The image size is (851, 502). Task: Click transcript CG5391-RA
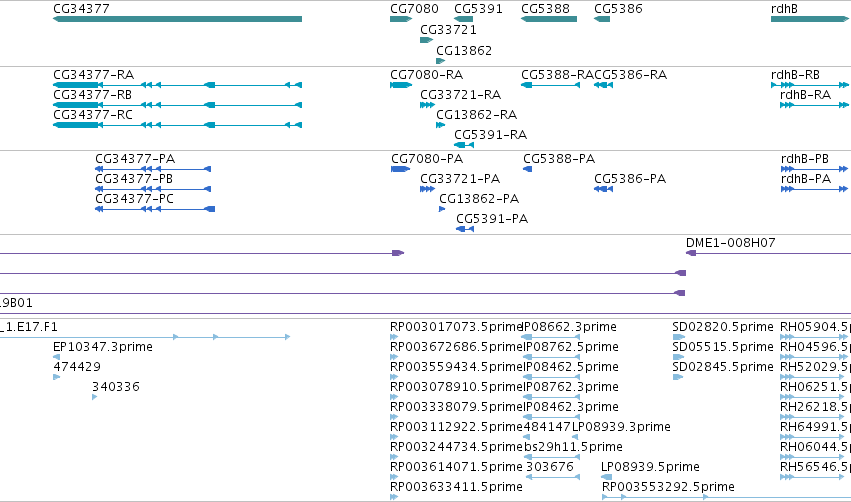(464, 145)
